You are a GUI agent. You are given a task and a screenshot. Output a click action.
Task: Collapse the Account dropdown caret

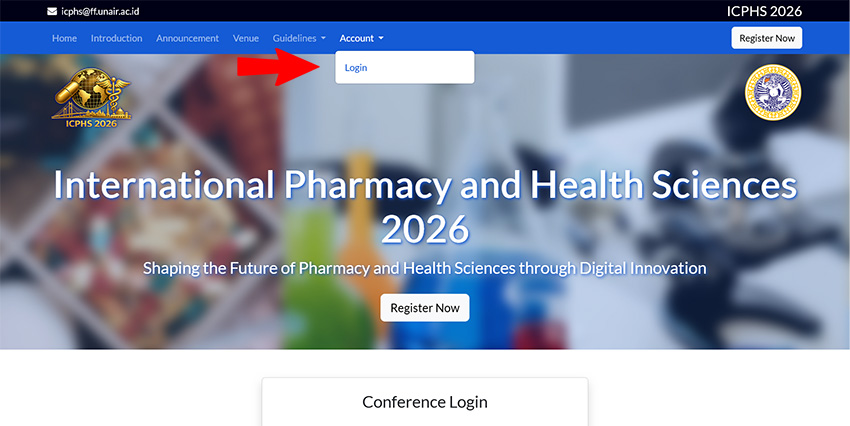click(x=381, y=38)
